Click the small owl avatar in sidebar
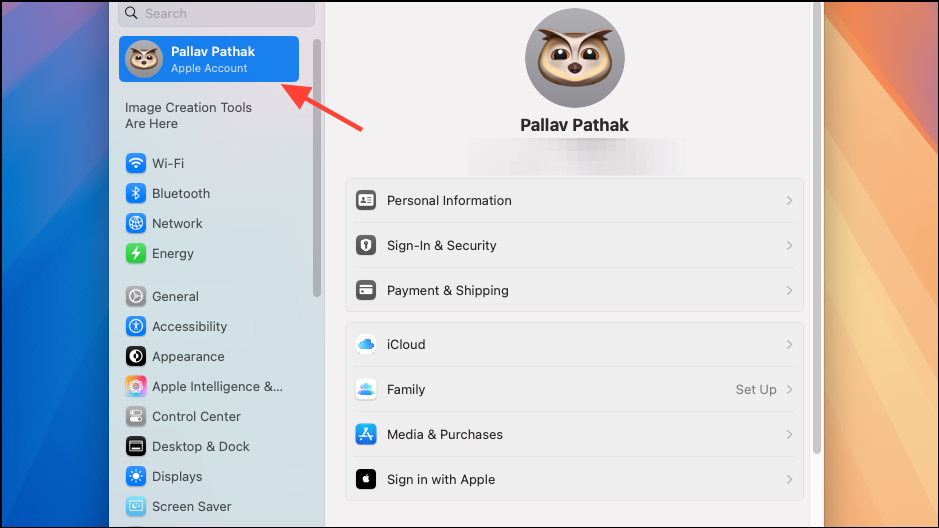 tap(144, 59)
